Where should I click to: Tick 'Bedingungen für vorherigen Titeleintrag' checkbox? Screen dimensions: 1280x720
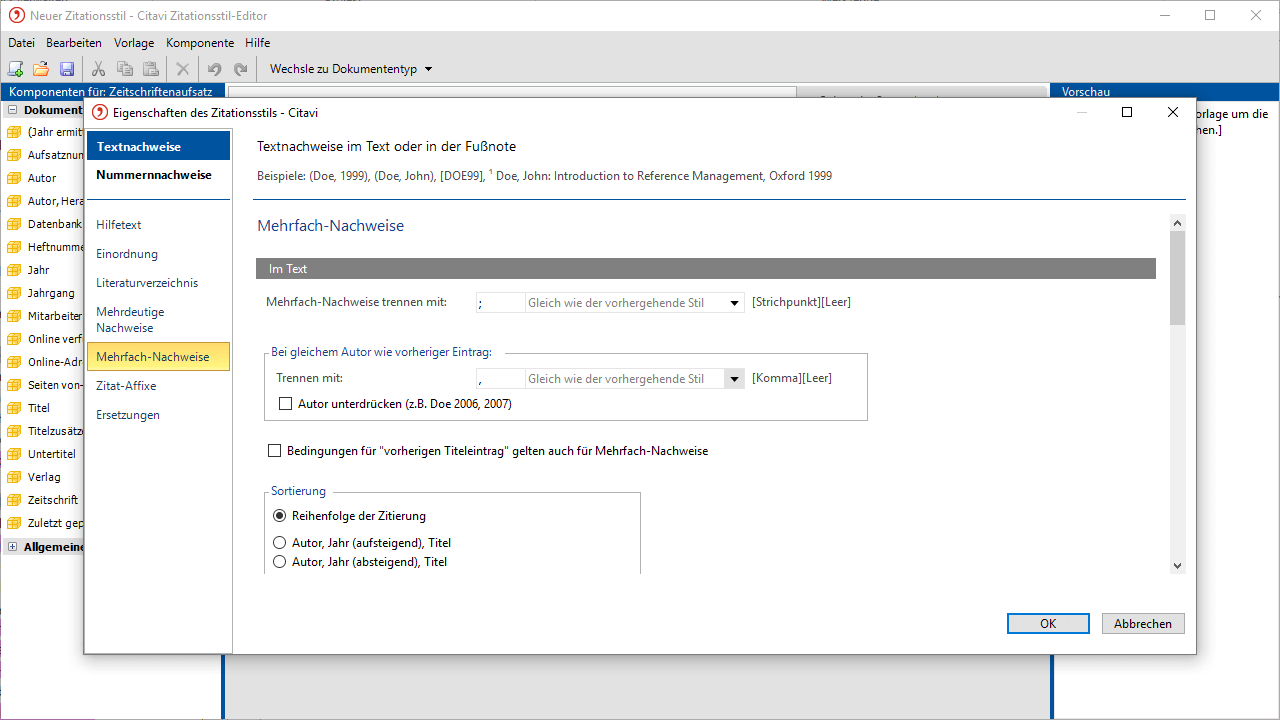click(275, 451)
